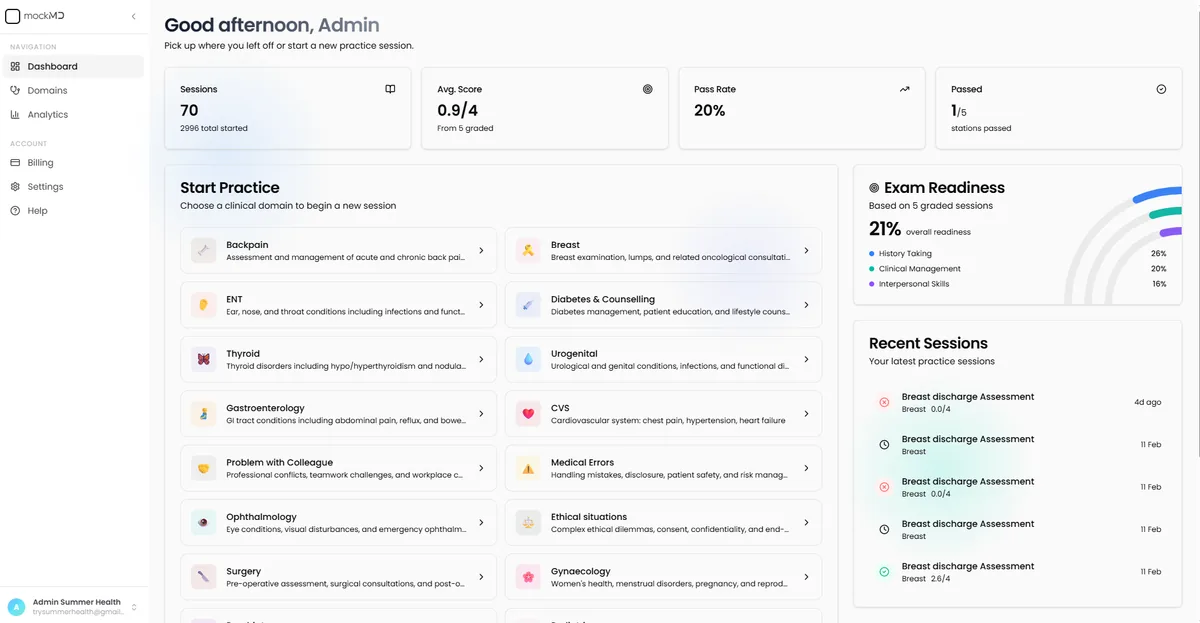Open Settings from the sidebar
Viewport: 1200px width, 623px height.
42,186
